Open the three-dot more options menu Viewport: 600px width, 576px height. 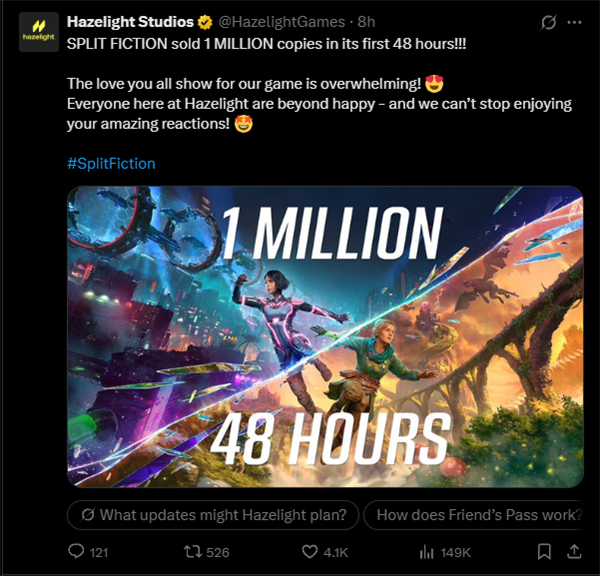[574, 22]
